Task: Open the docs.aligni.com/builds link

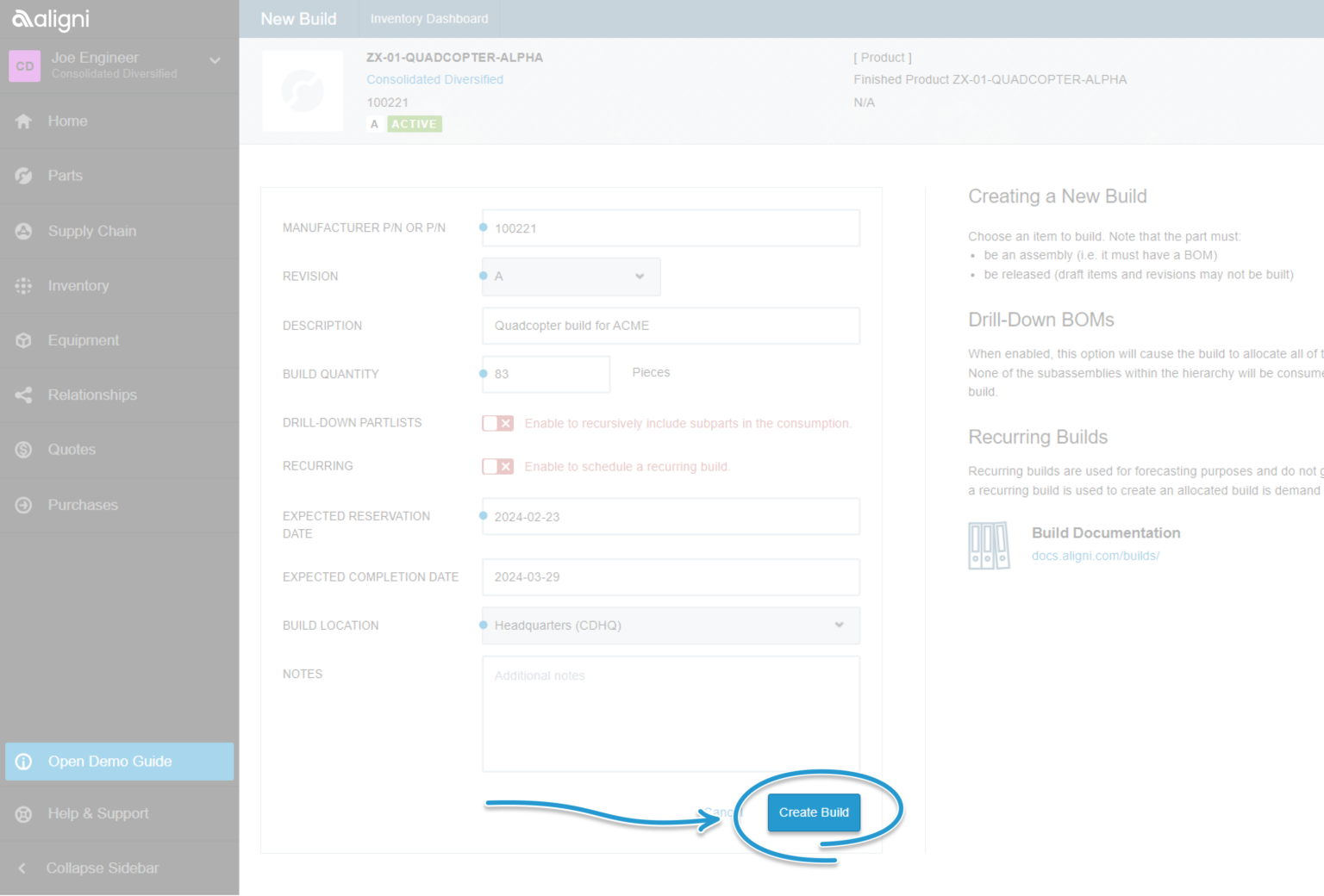Action: coord(1096,556)
